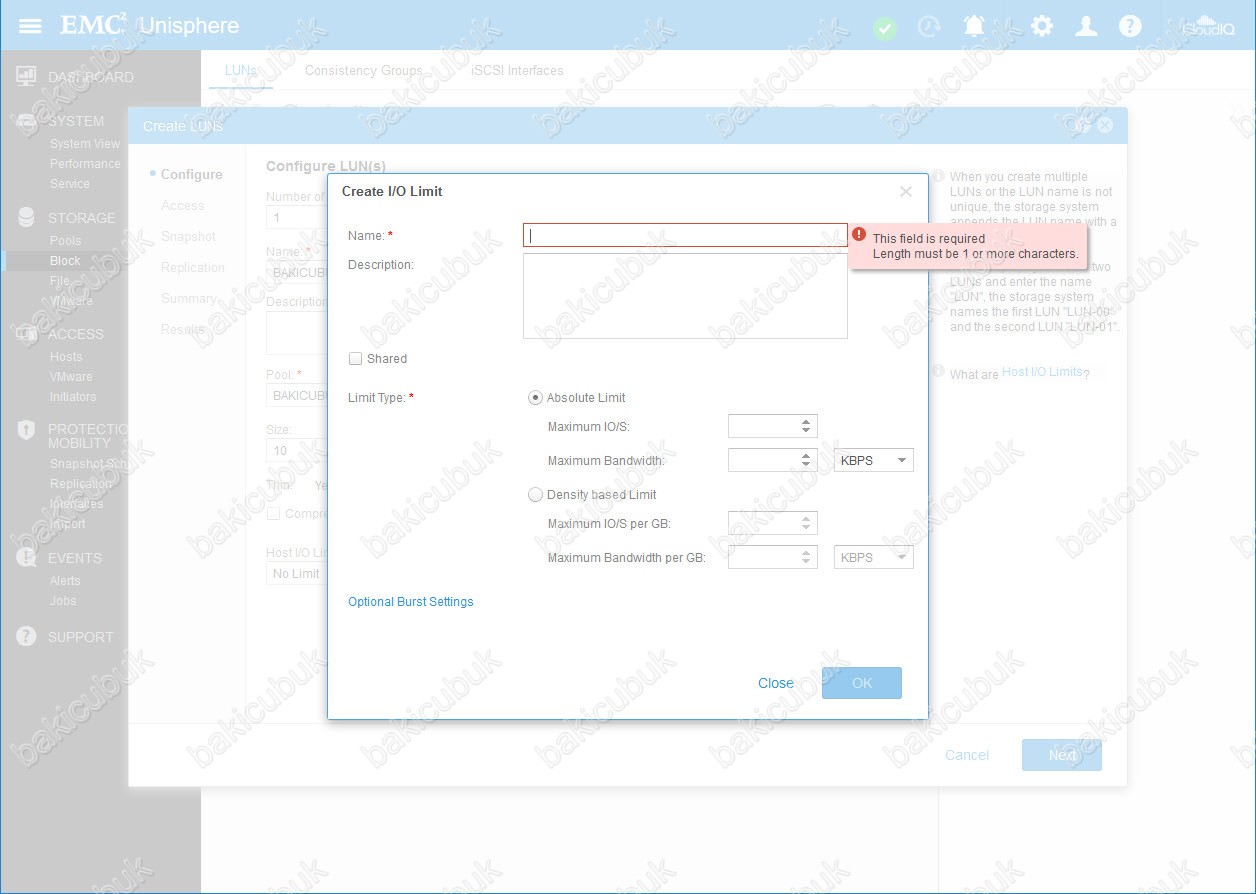Screen dimensions: 1256x894
Task: Open the Host I/O Limits help link
Action: coord(1042,372)
